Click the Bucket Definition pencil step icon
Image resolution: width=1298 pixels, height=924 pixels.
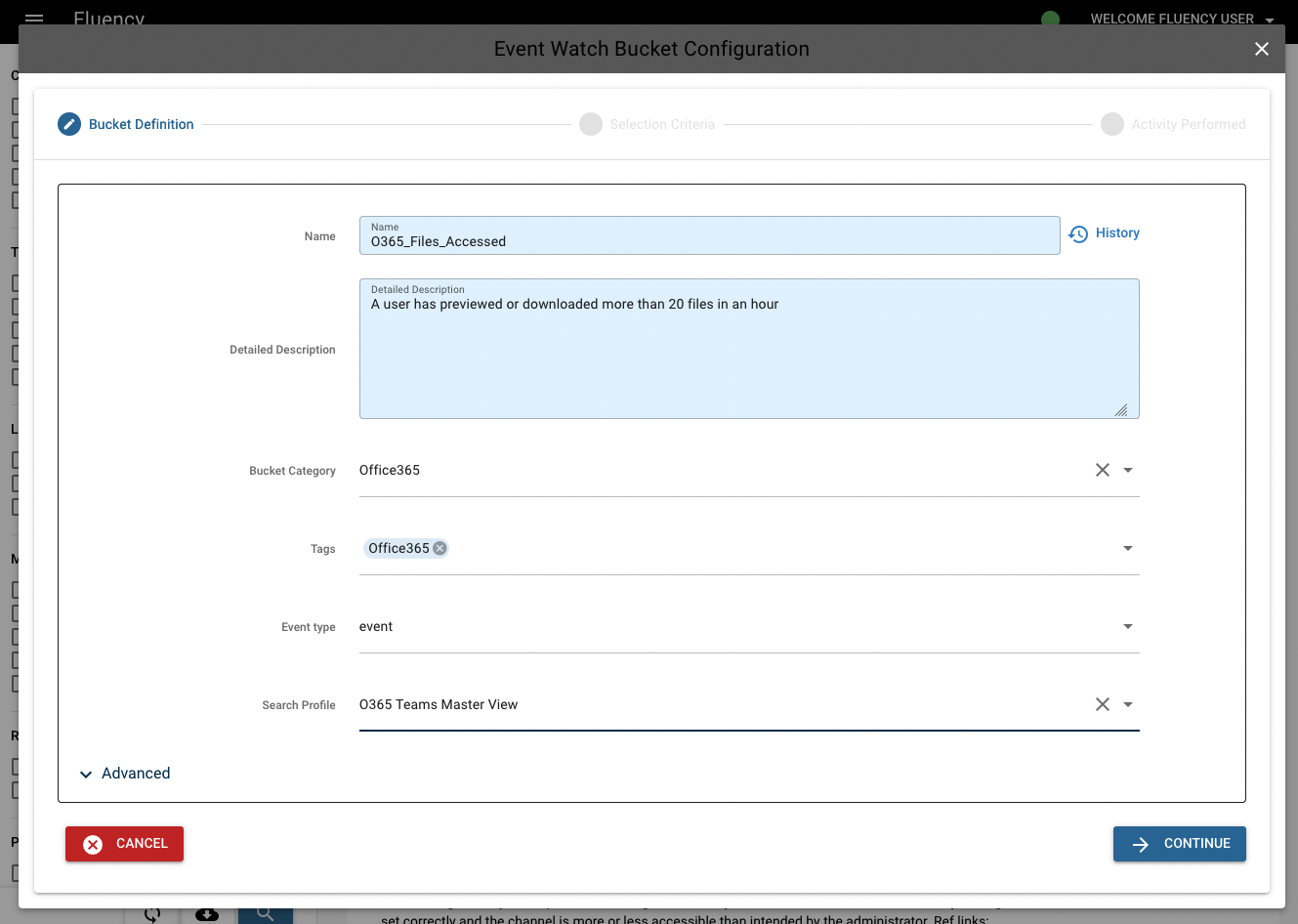[x=69, y=124]
